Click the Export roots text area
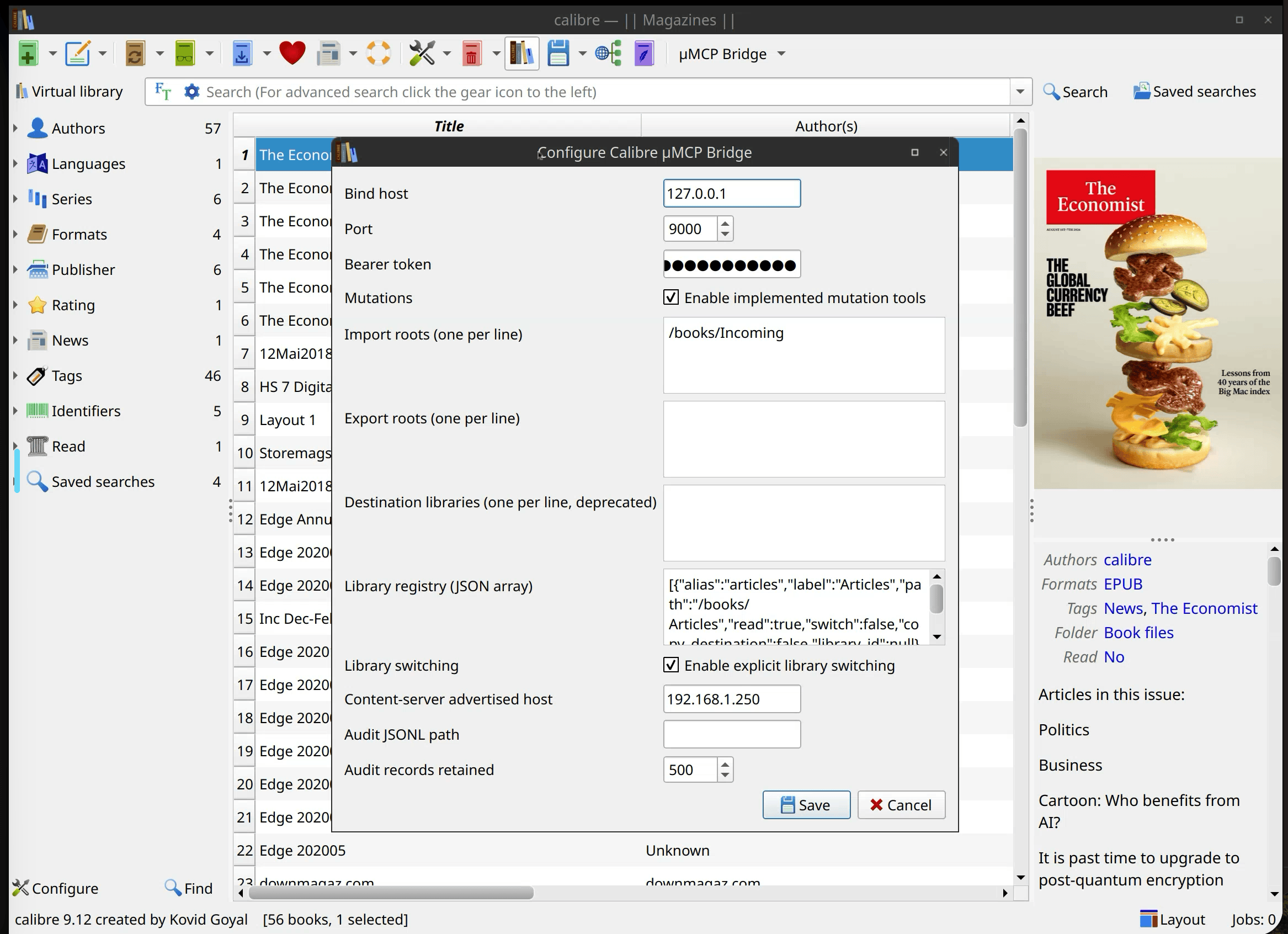The image size is (1288, 934). [x=803, y=439]
